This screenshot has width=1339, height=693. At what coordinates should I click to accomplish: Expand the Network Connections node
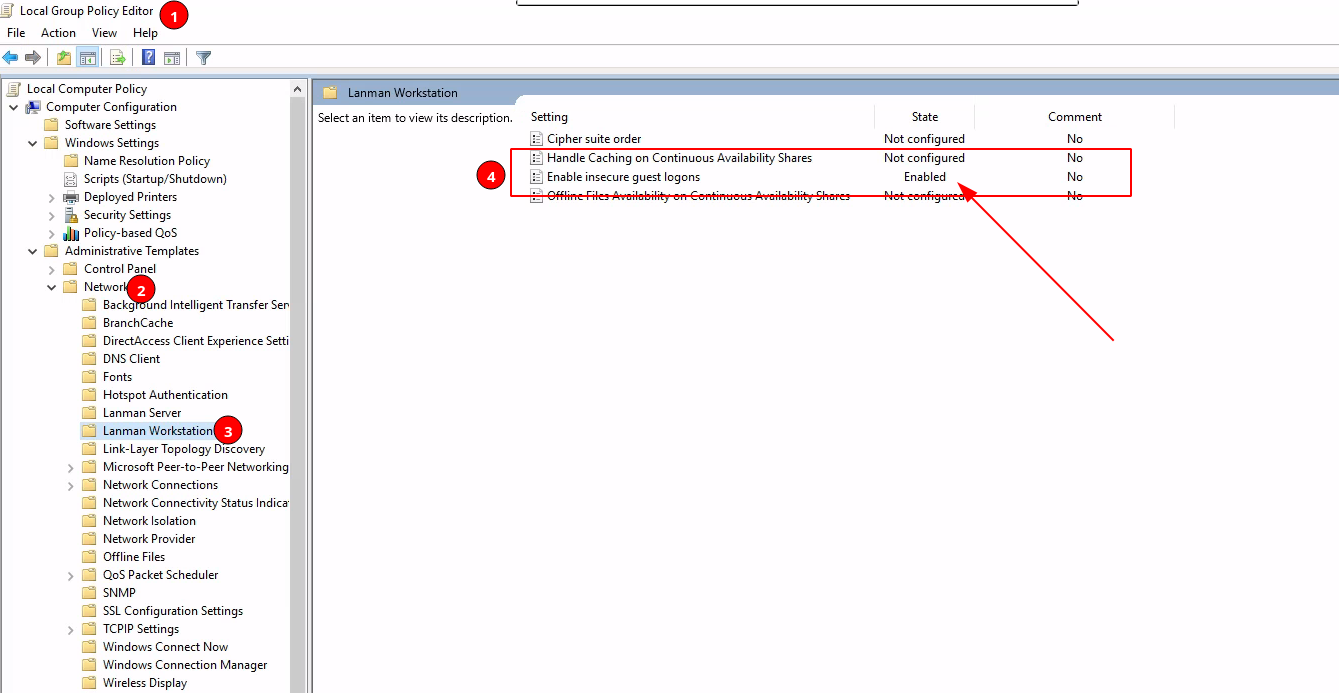pyautogui.click(x=71, y=485)
